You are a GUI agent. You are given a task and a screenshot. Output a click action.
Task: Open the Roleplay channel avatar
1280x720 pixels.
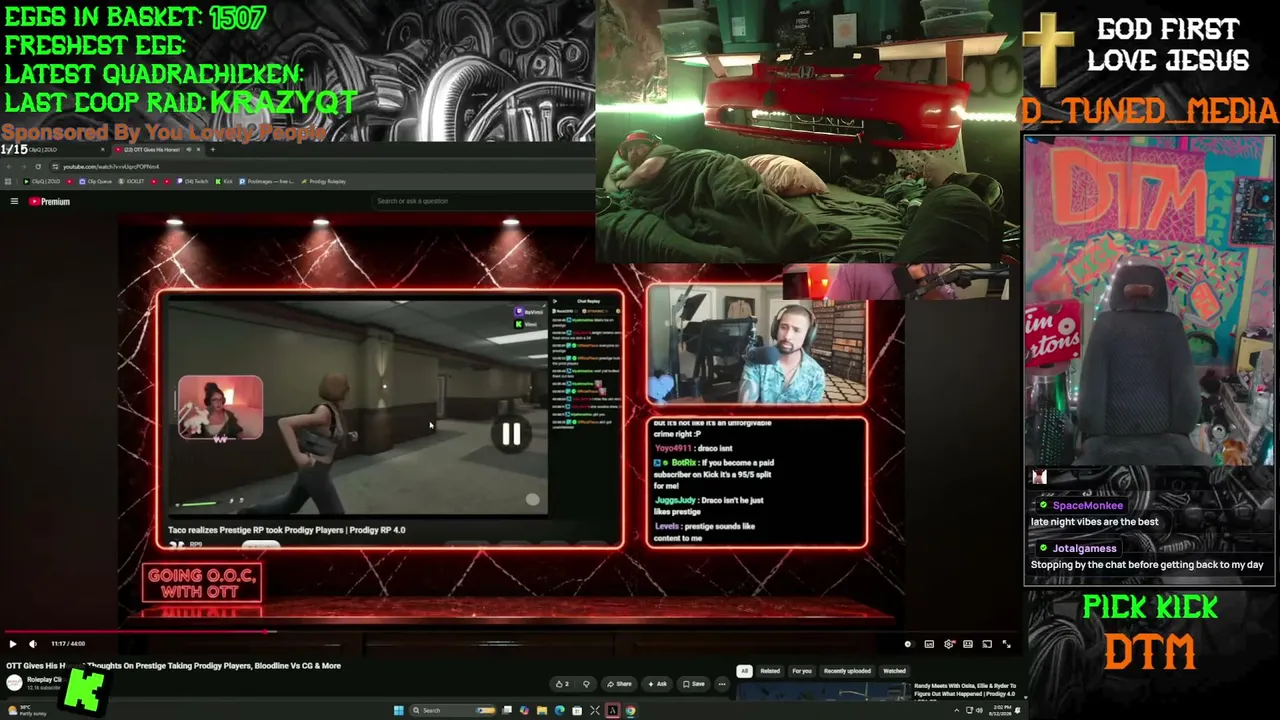14,682
